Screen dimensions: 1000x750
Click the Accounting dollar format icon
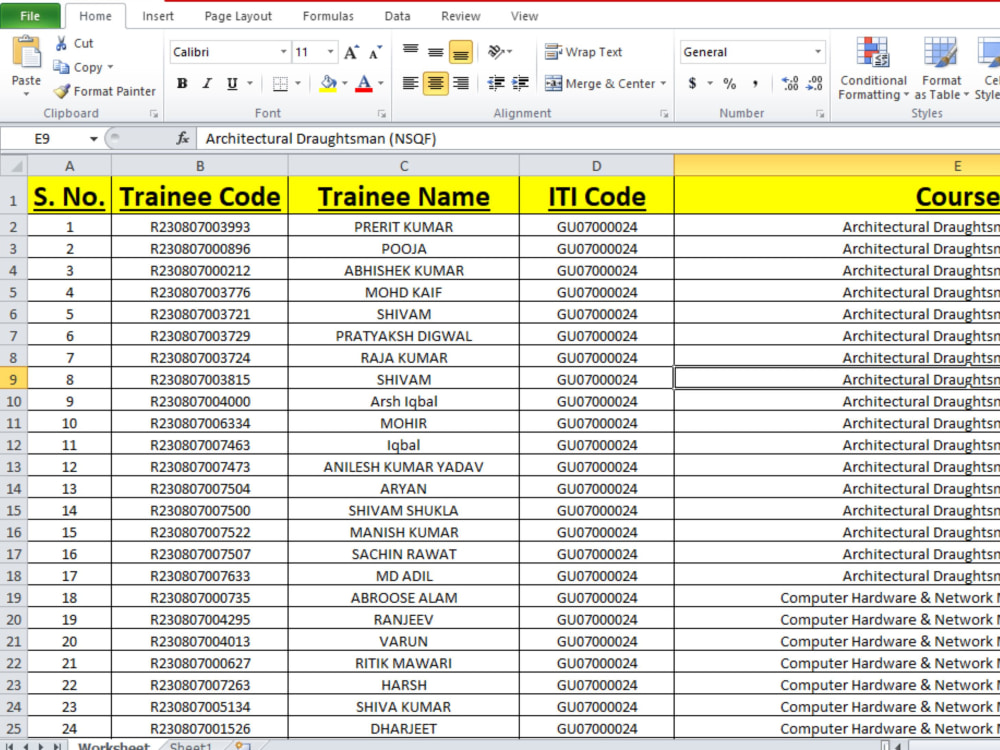pos(693,83)
